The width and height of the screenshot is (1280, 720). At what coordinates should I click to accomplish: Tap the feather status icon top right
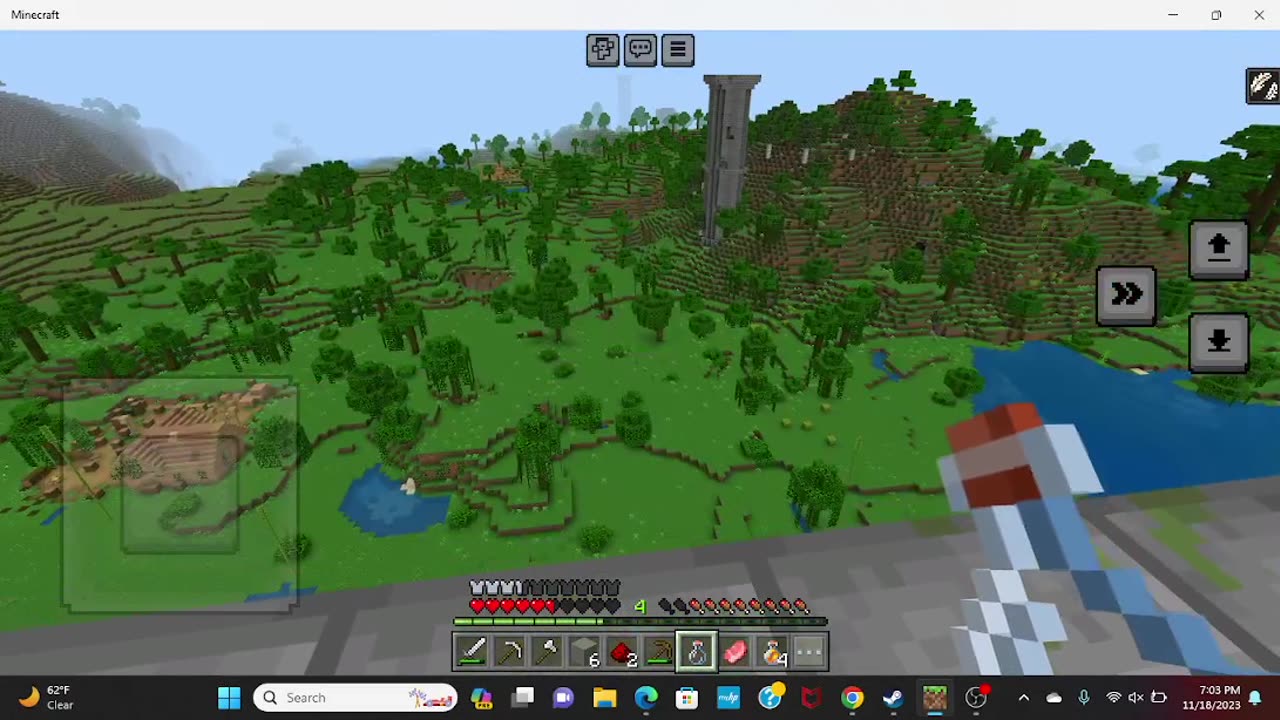click(x=1263, y=86)
